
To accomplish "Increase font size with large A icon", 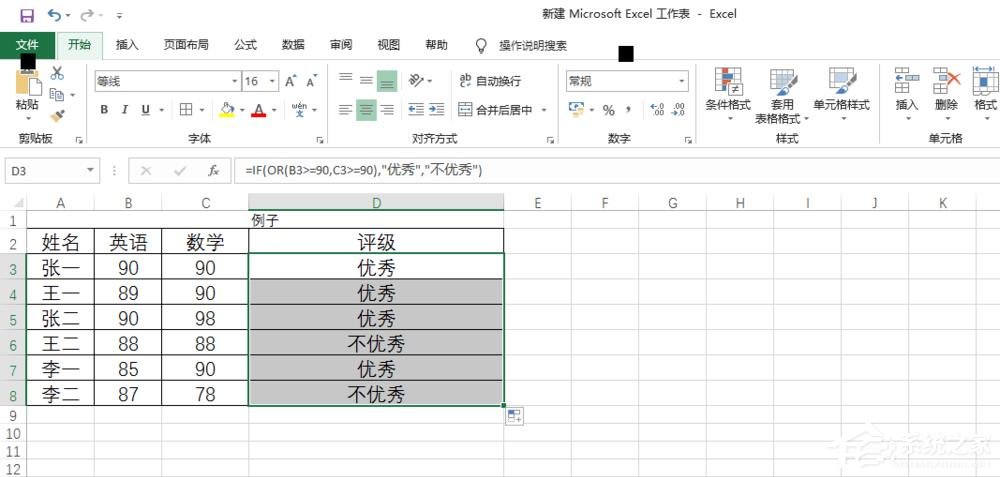I will [291, 81].
